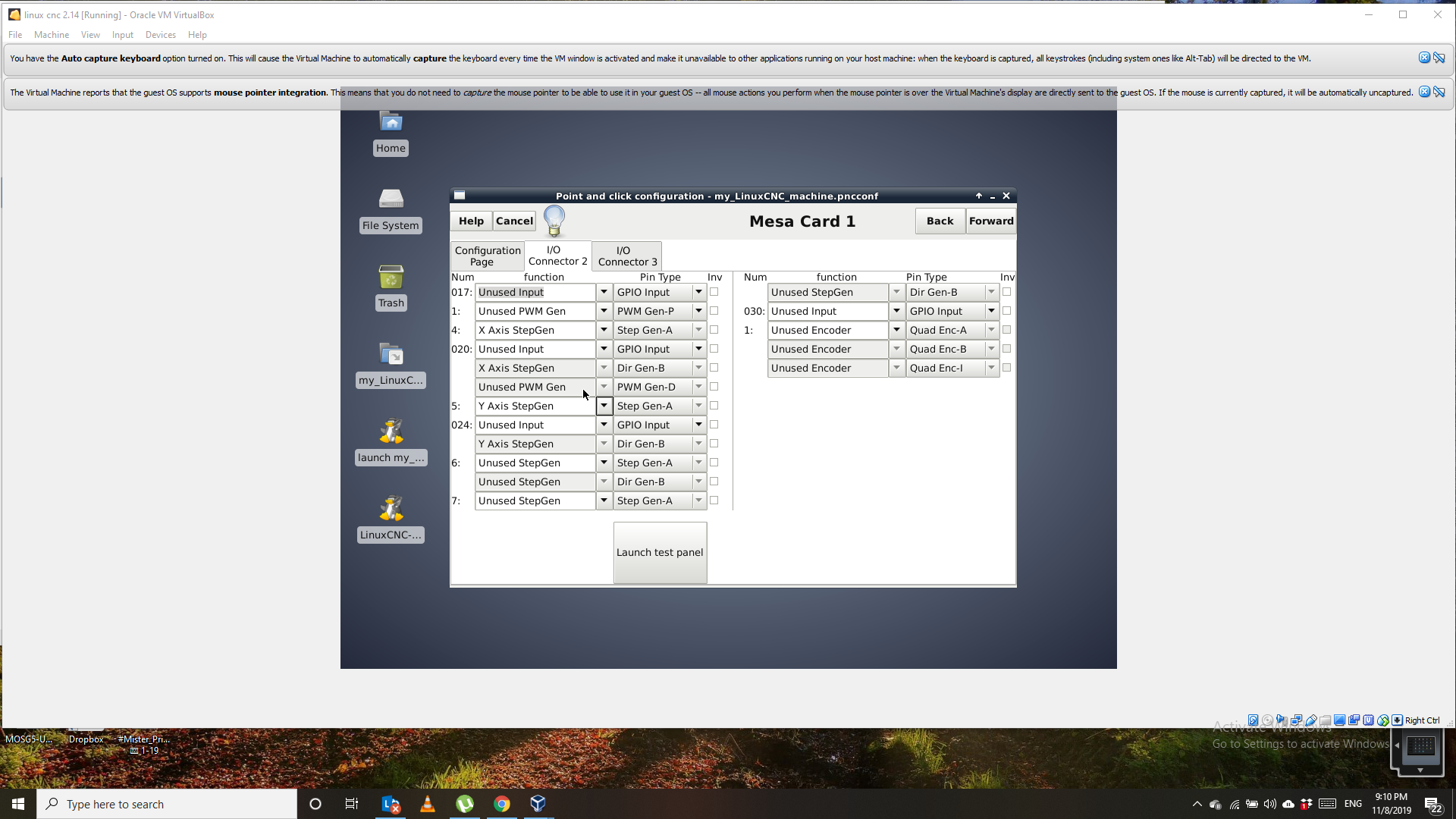The height and width of the screenshot is (819, 1456).
Task: Open function dropdown for Unused PWM Gen row 1
Action: coord(604,311)
